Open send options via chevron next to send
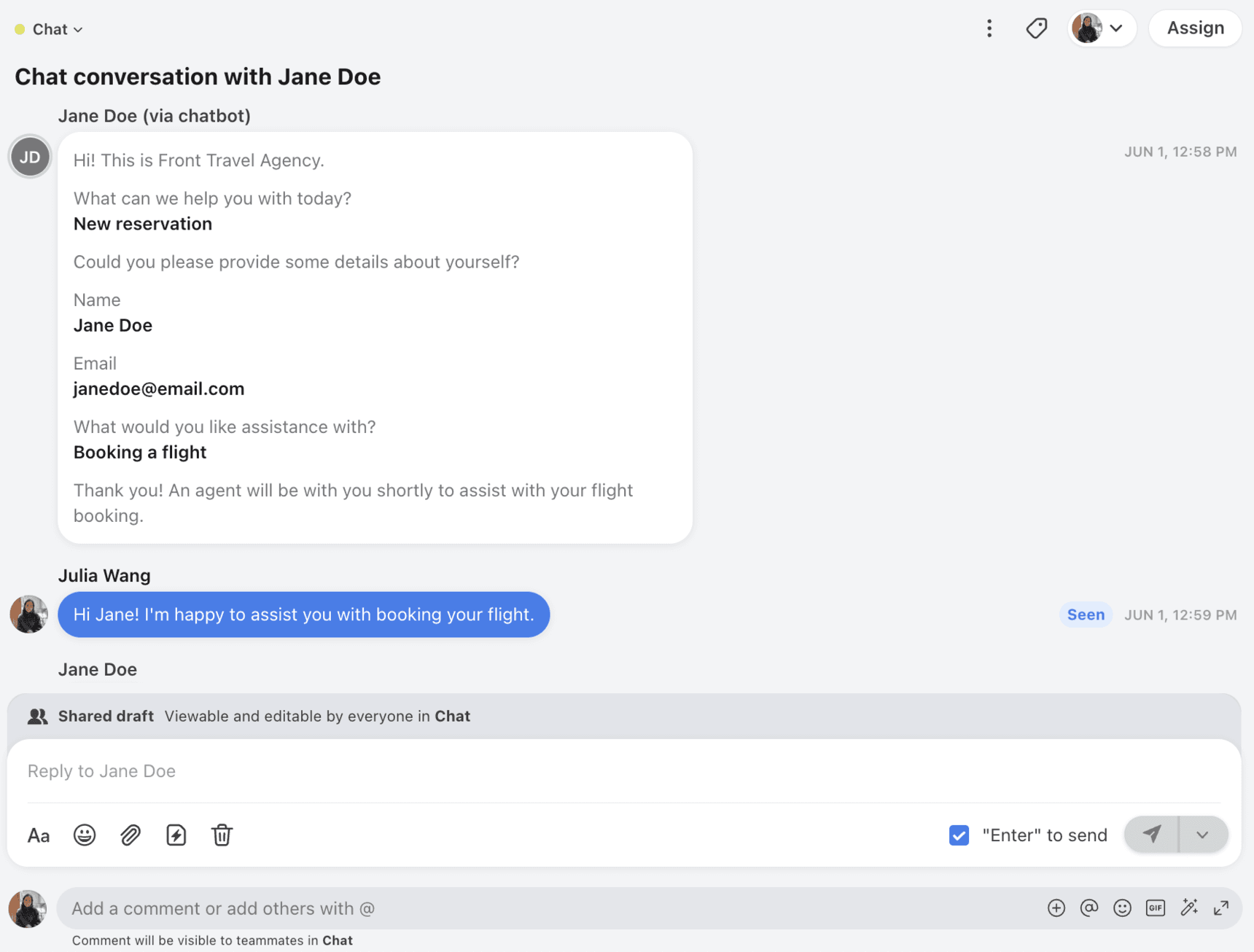1254x952 pixels. pos(1202,835)
